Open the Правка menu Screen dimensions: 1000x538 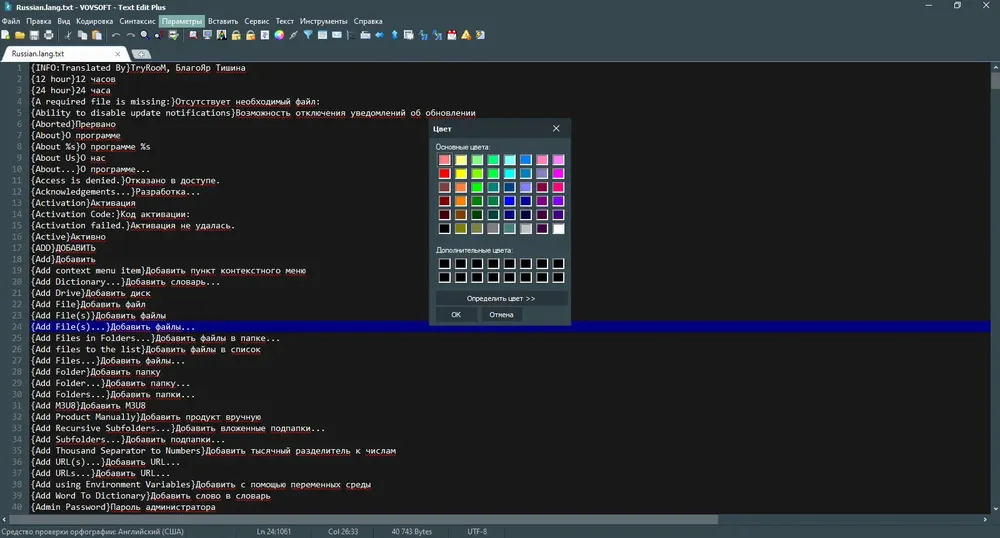[x=38, y=21]
